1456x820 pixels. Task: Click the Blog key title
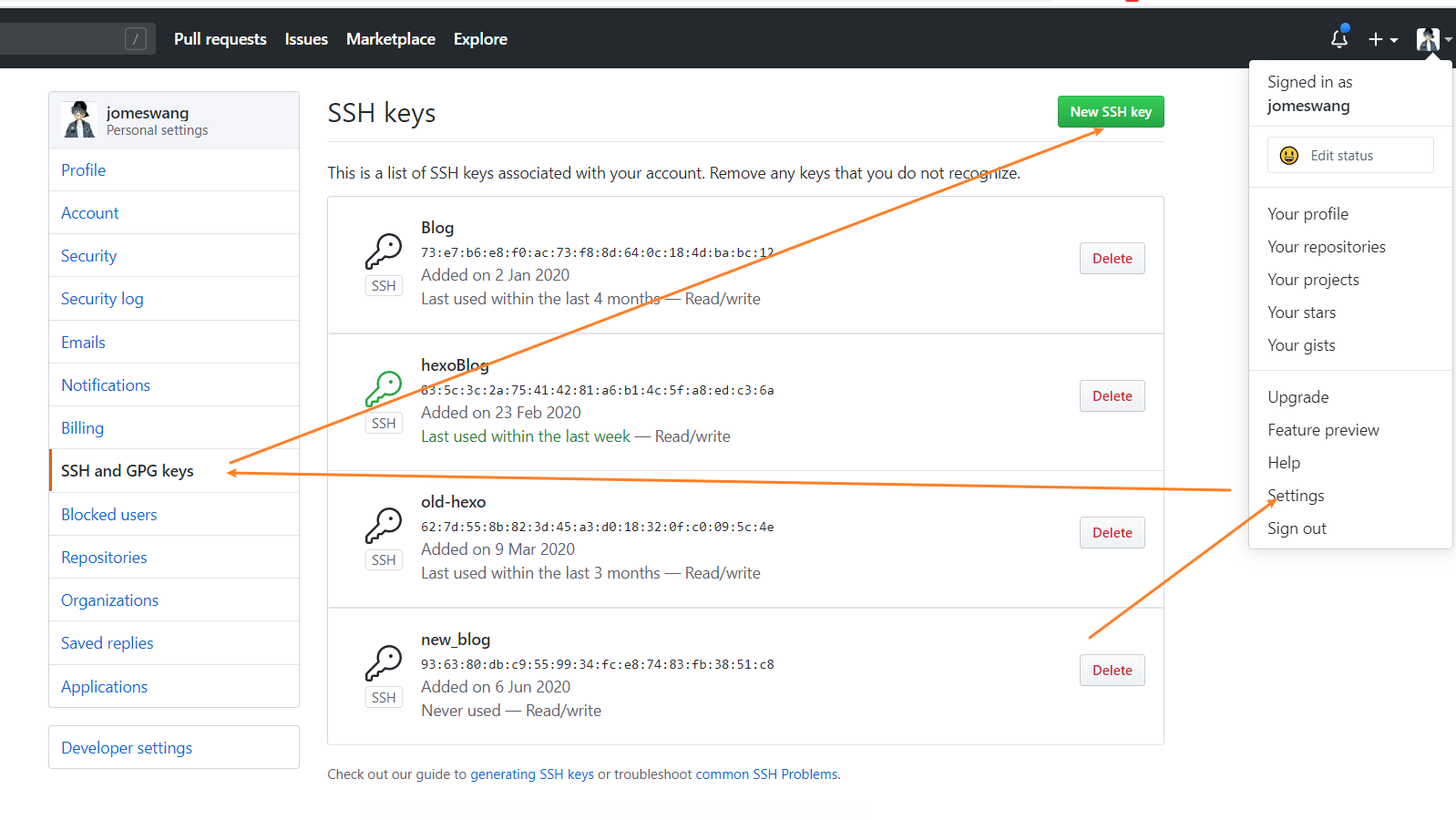pyautogui.click(x=437, y=228)
